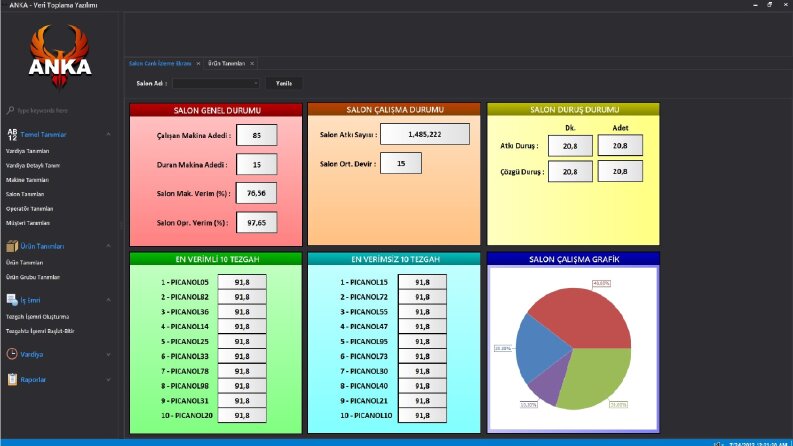The width and height of the screenshot is (793, 446).
Task: Click the value field for PICANOL82
Action: [x=242, y=297]
